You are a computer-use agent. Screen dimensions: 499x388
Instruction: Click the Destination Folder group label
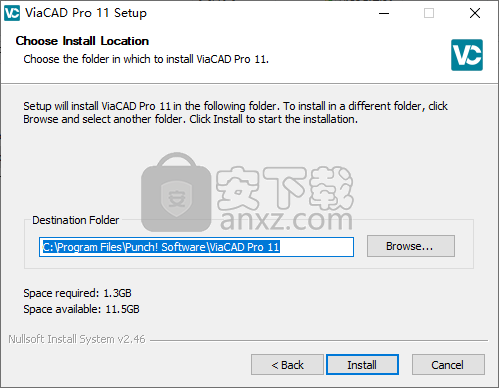(x=76, y=220)
